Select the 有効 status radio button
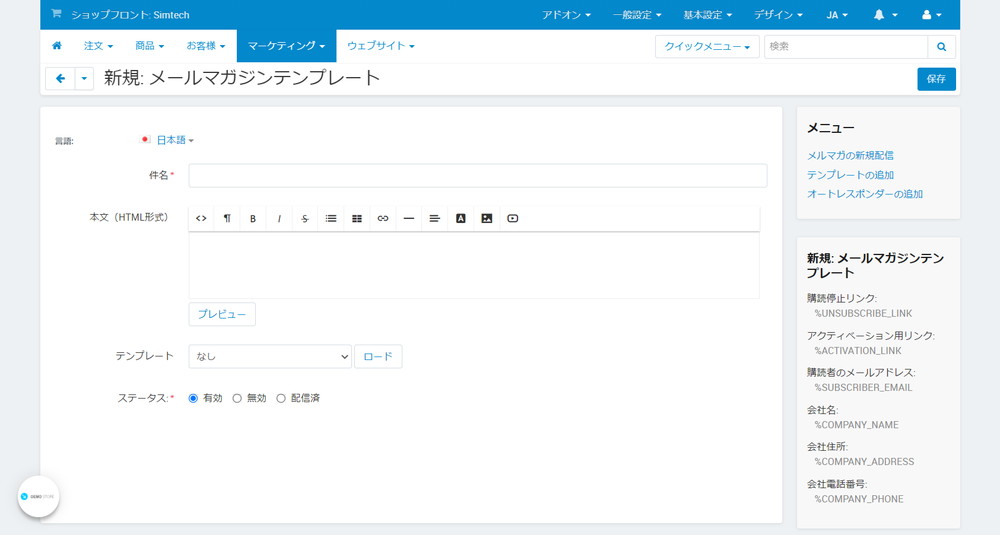The width and height of the screenshot is (1000, 535). [193, 398]
